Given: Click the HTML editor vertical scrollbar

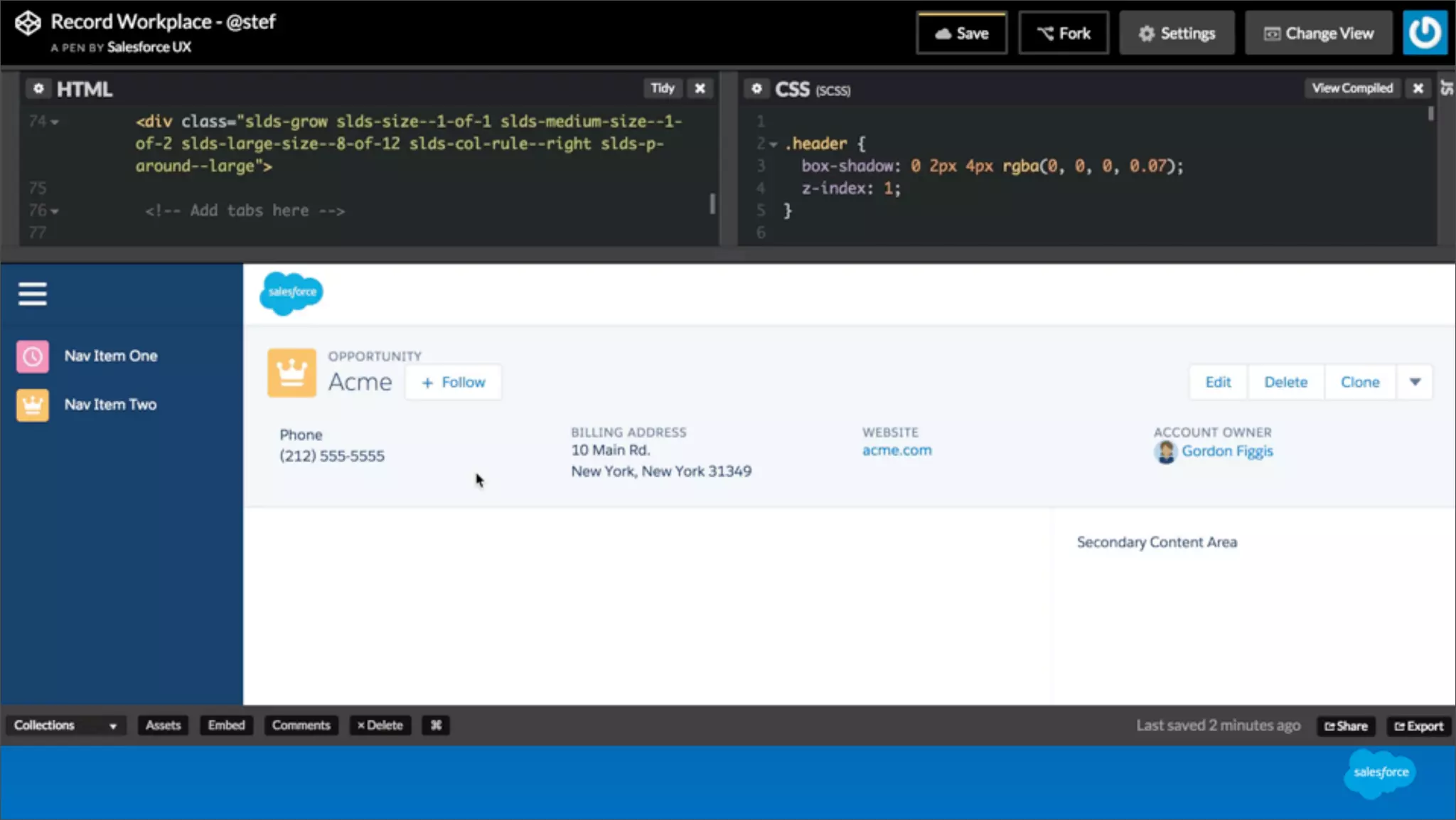Looking at the screenshot, I should coord(712,204).
